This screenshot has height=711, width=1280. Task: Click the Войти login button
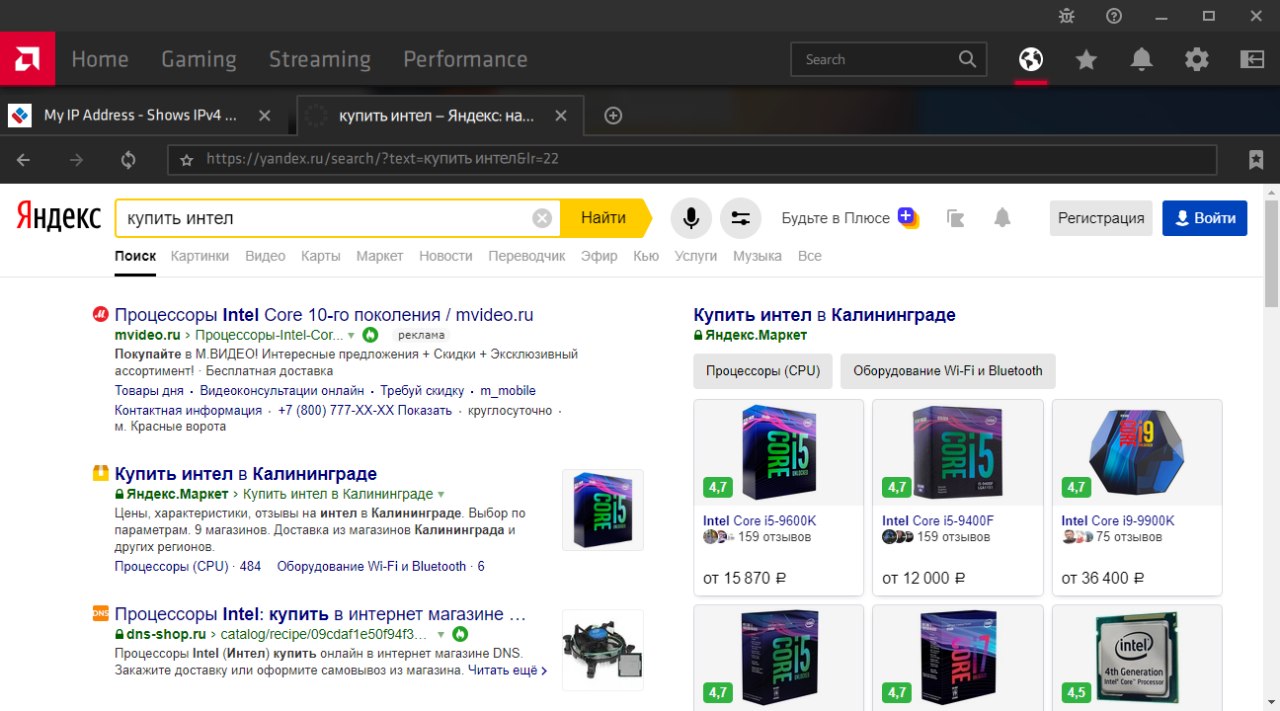point(1205,218)
